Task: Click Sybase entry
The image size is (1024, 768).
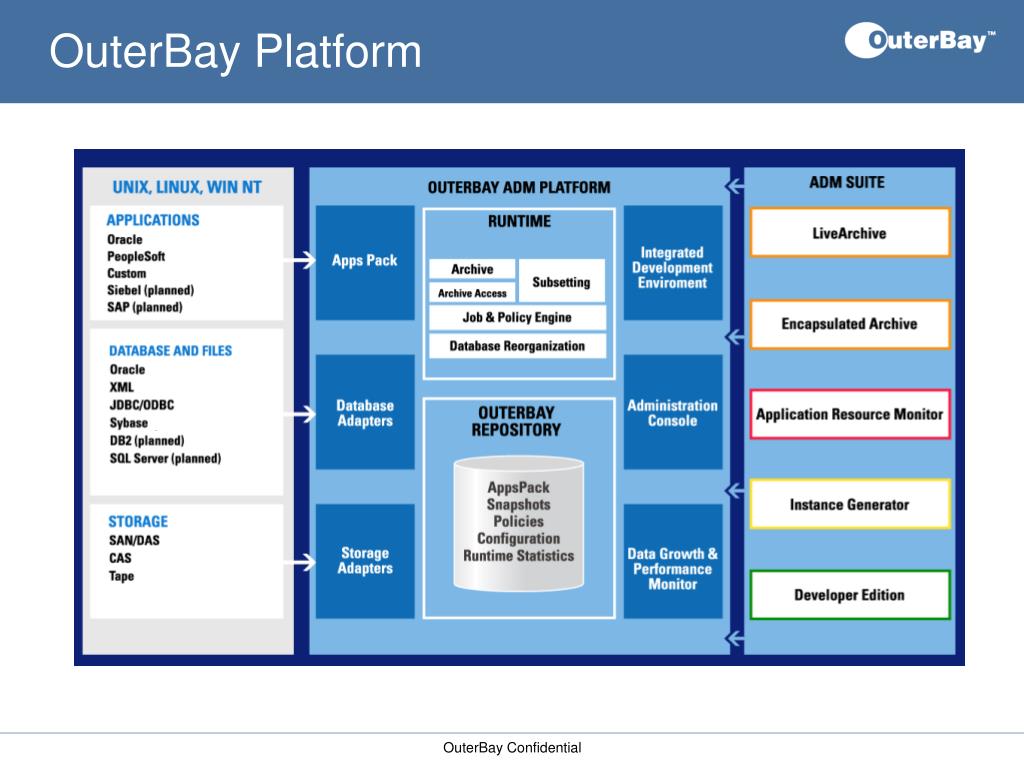Action: pos(129,423)
